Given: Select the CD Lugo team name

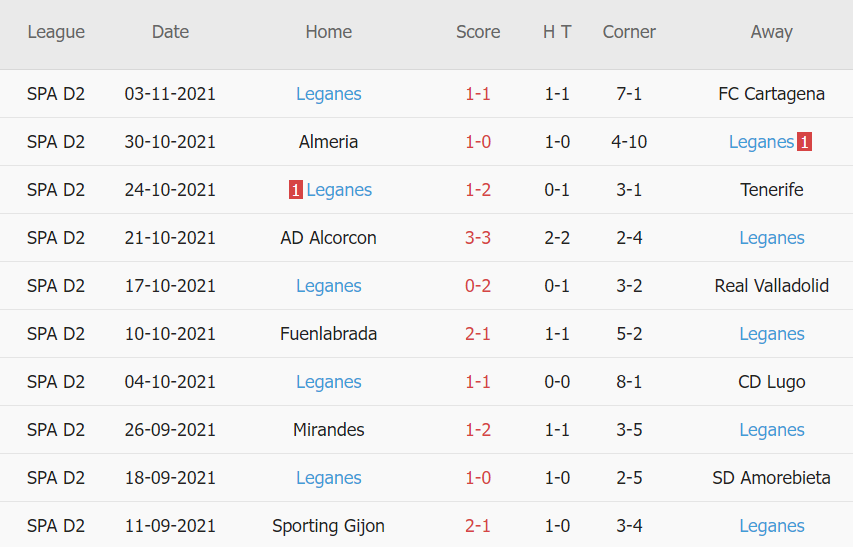Looking at the screenshot, I should (x=772, y=382).
